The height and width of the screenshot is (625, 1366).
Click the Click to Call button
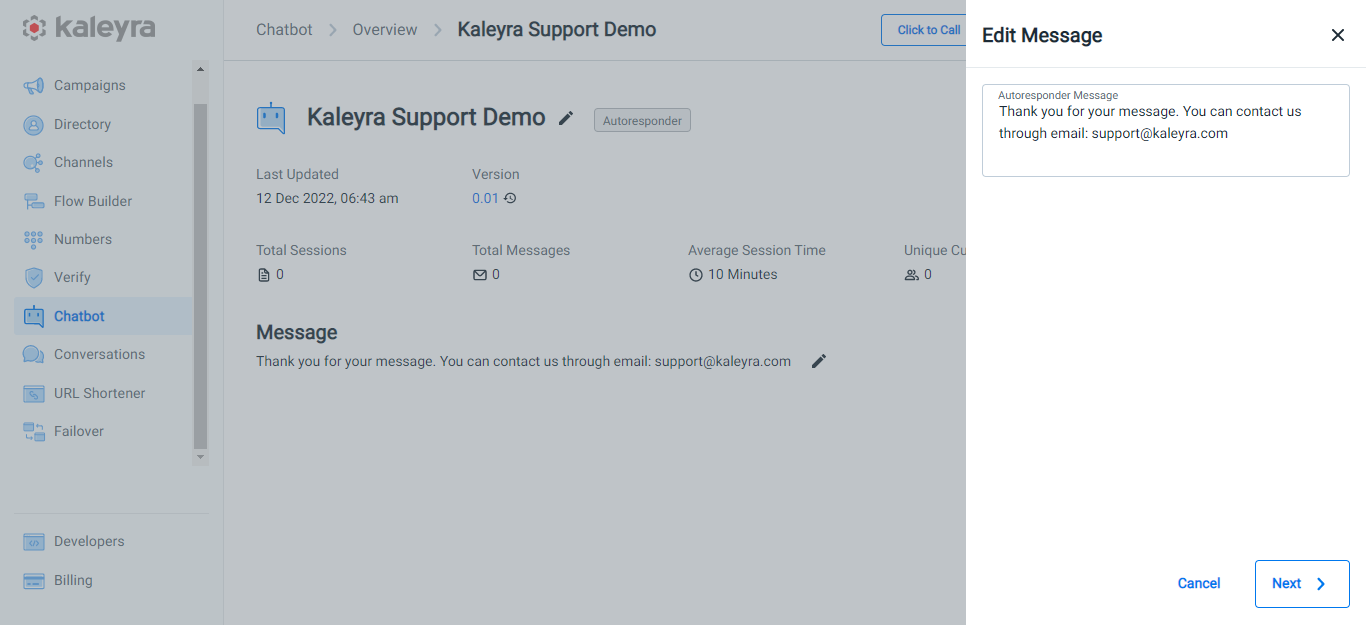924,30
